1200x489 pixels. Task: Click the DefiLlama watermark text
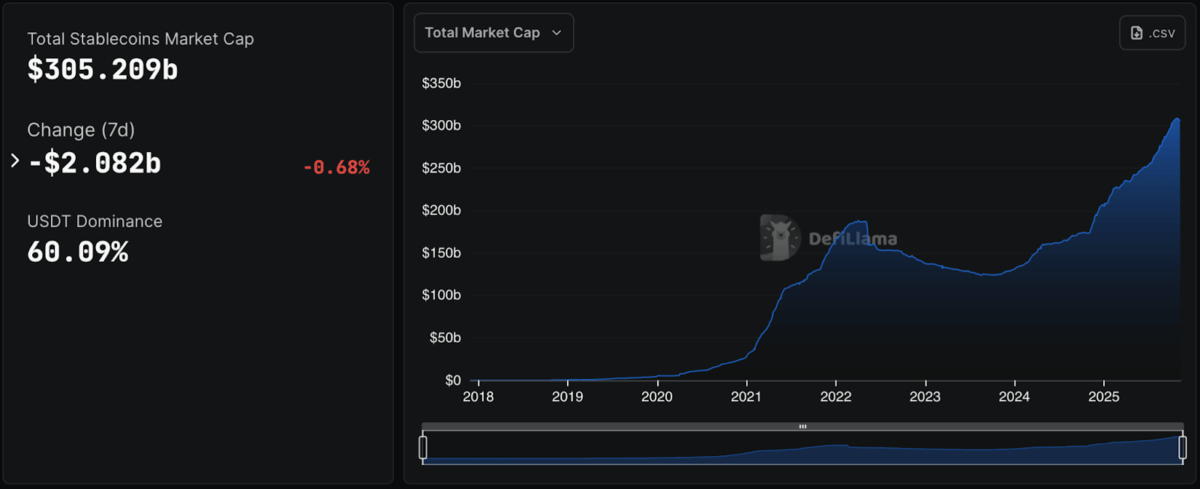(852, 239)
